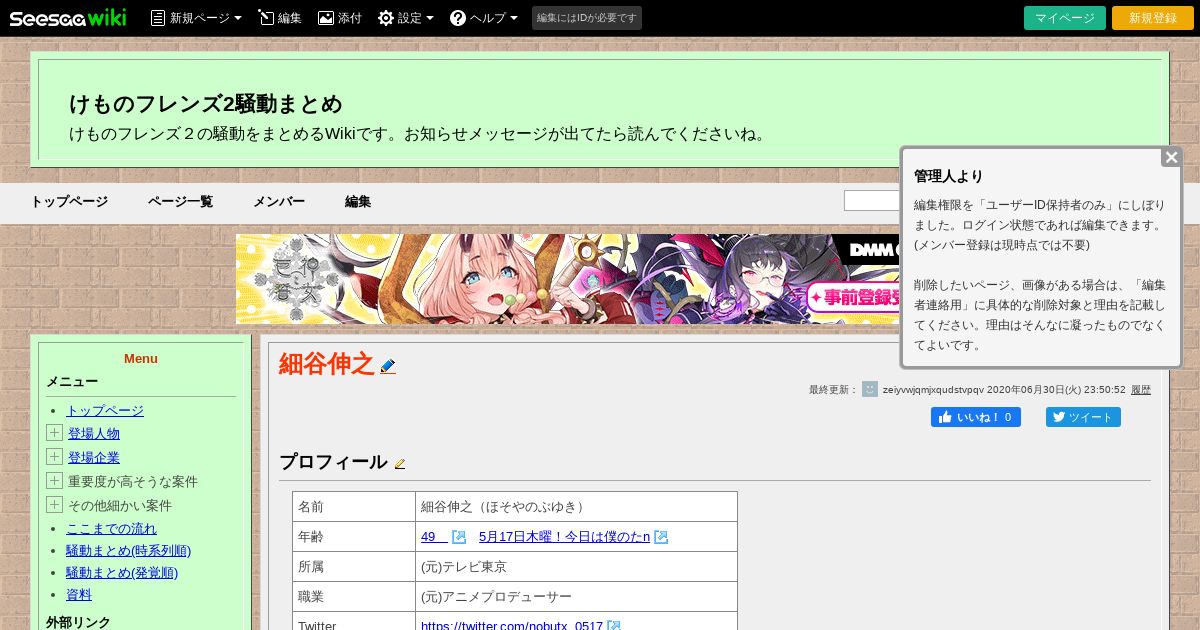Open the 編集 navigation tab
Viewport: 1200px width, 630px height.
(x=358, y=201)
